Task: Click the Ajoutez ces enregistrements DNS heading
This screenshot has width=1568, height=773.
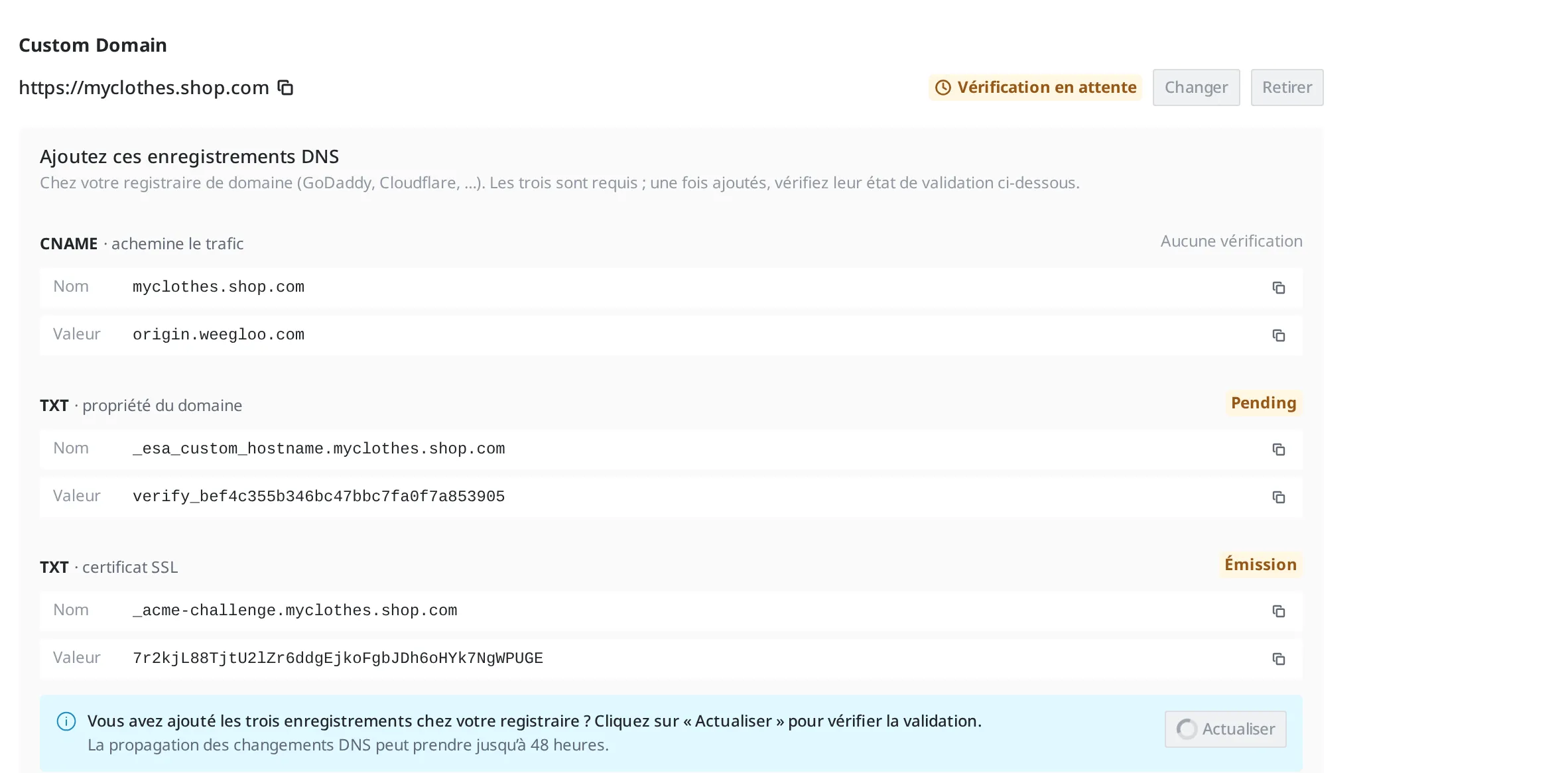Action: pos(189,156)
